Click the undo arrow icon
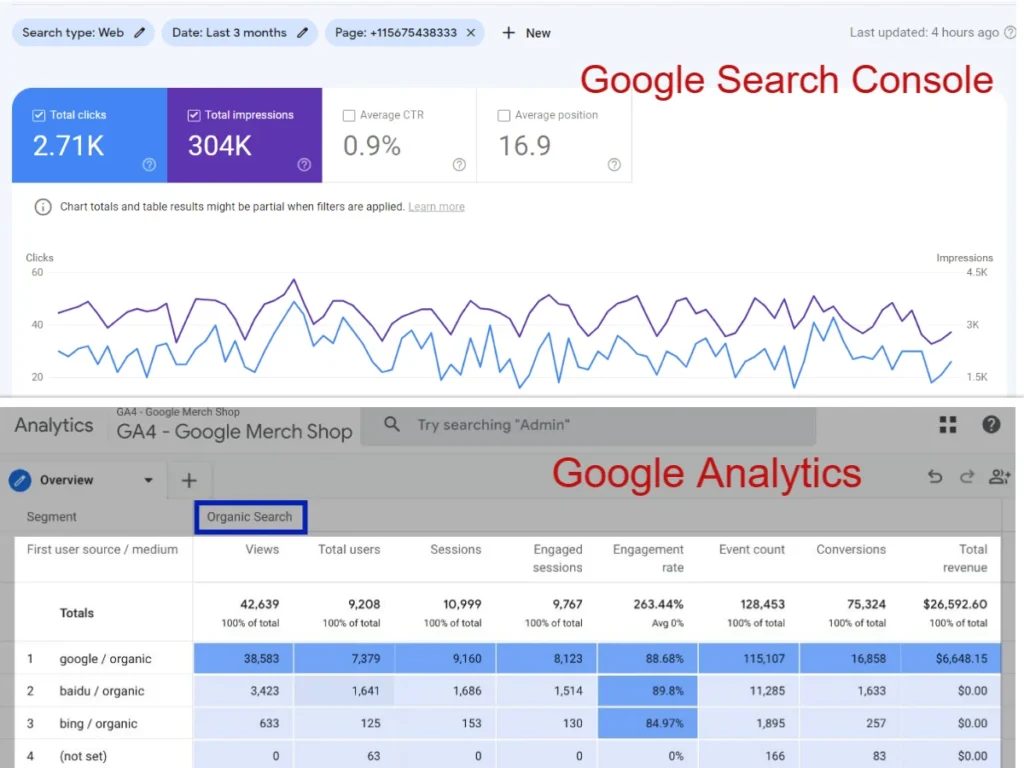 [x=935, y=477]
